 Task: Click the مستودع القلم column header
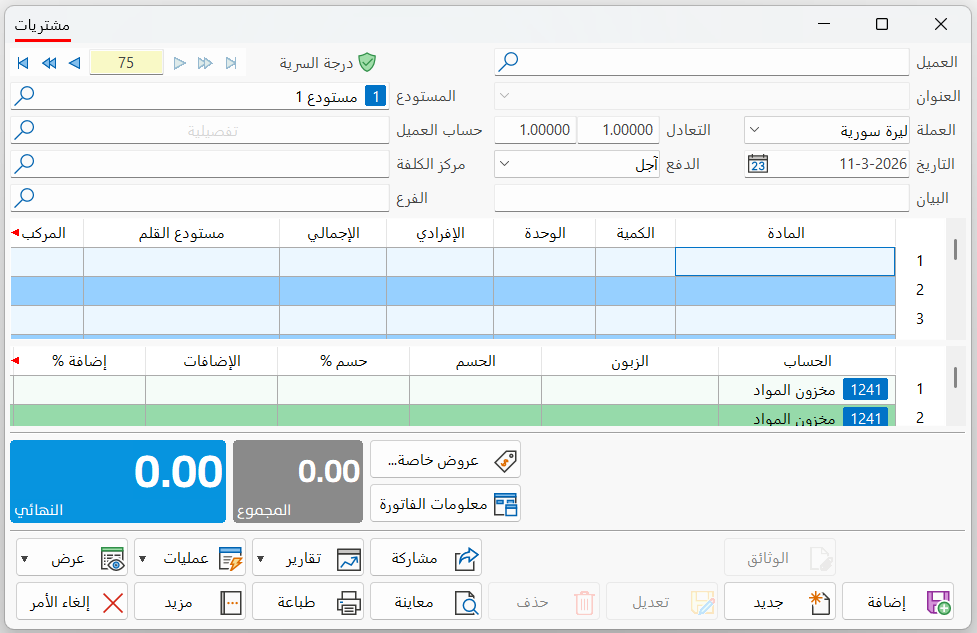tap(181, 233)
